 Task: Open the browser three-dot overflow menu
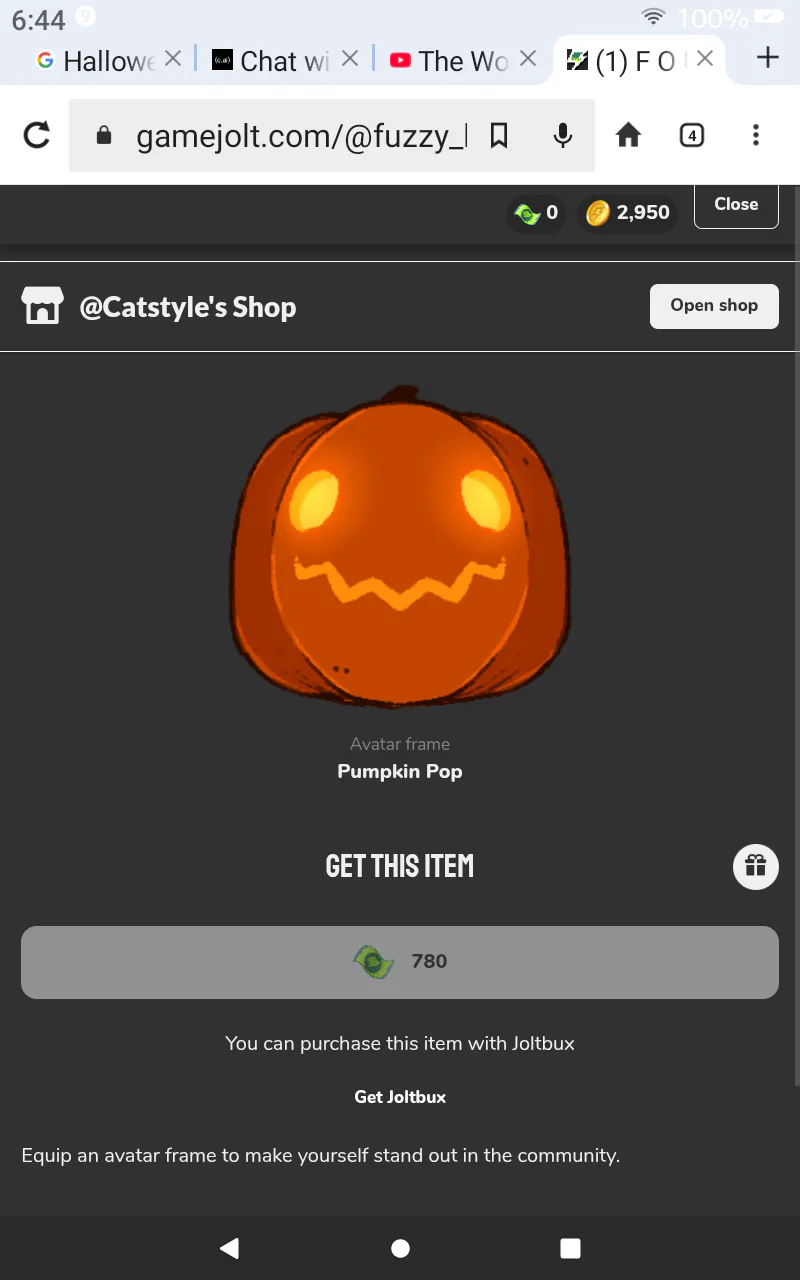(x=755, y=135)
